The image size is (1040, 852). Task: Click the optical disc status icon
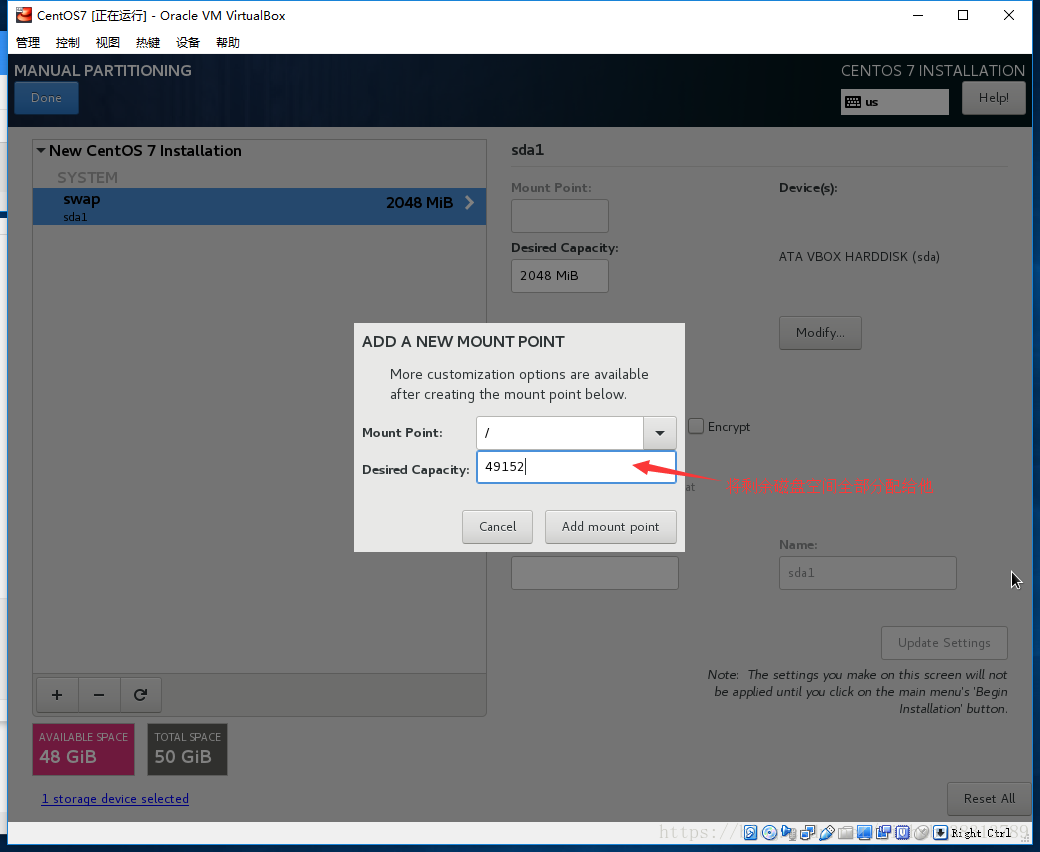(769, 833)
